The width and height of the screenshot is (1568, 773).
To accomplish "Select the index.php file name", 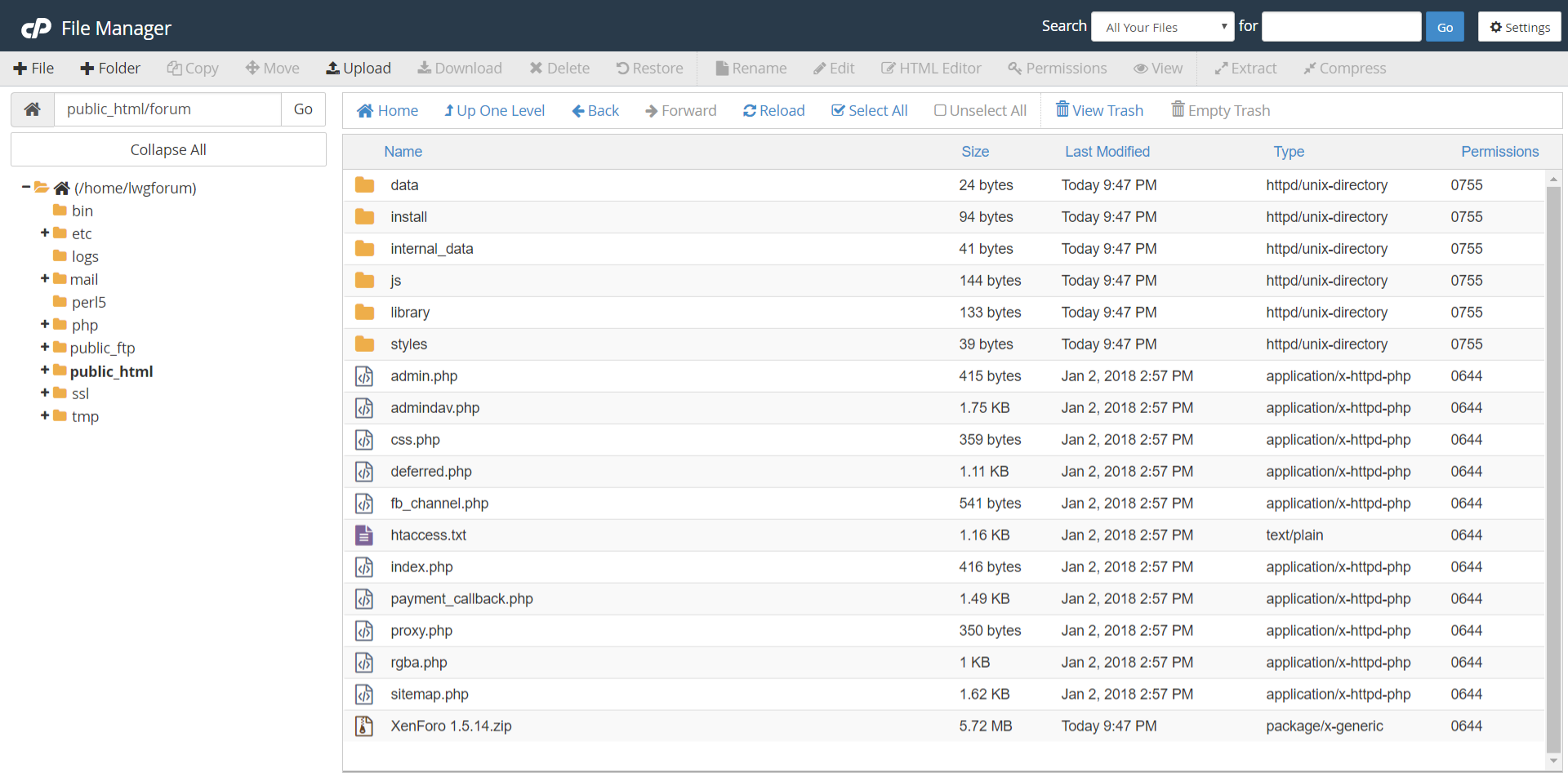I will [x=421, y=567].
